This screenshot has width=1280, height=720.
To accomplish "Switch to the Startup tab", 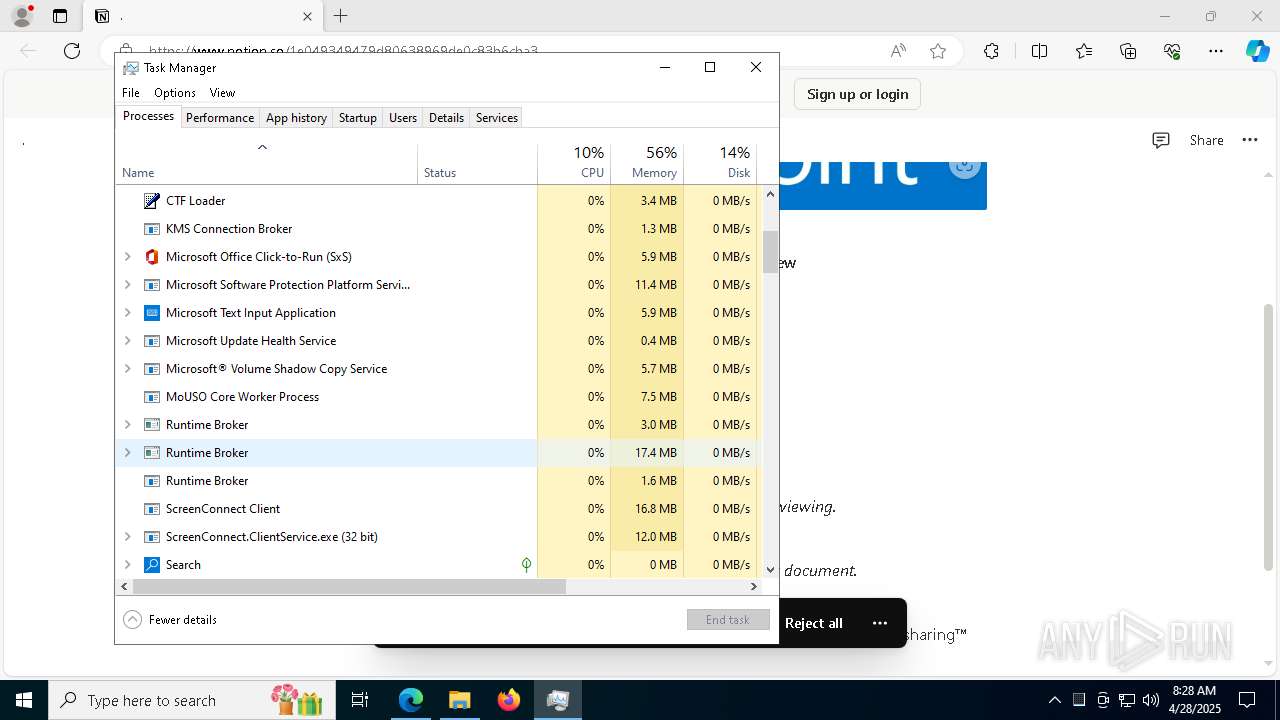I will [x=357, y=118].
